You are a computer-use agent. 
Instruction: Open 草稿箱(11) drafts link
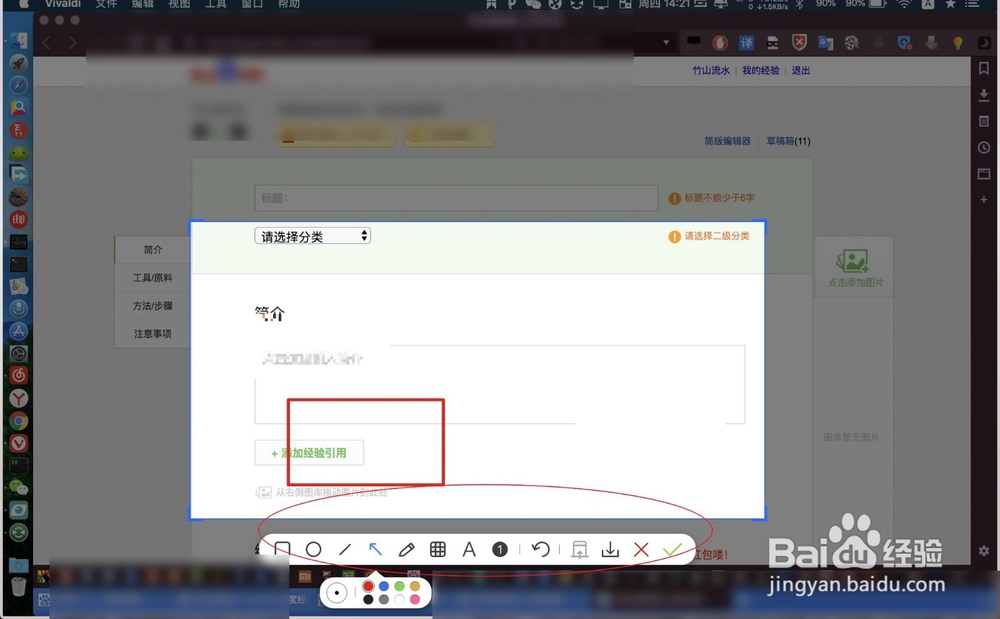[x=787, y=141]
